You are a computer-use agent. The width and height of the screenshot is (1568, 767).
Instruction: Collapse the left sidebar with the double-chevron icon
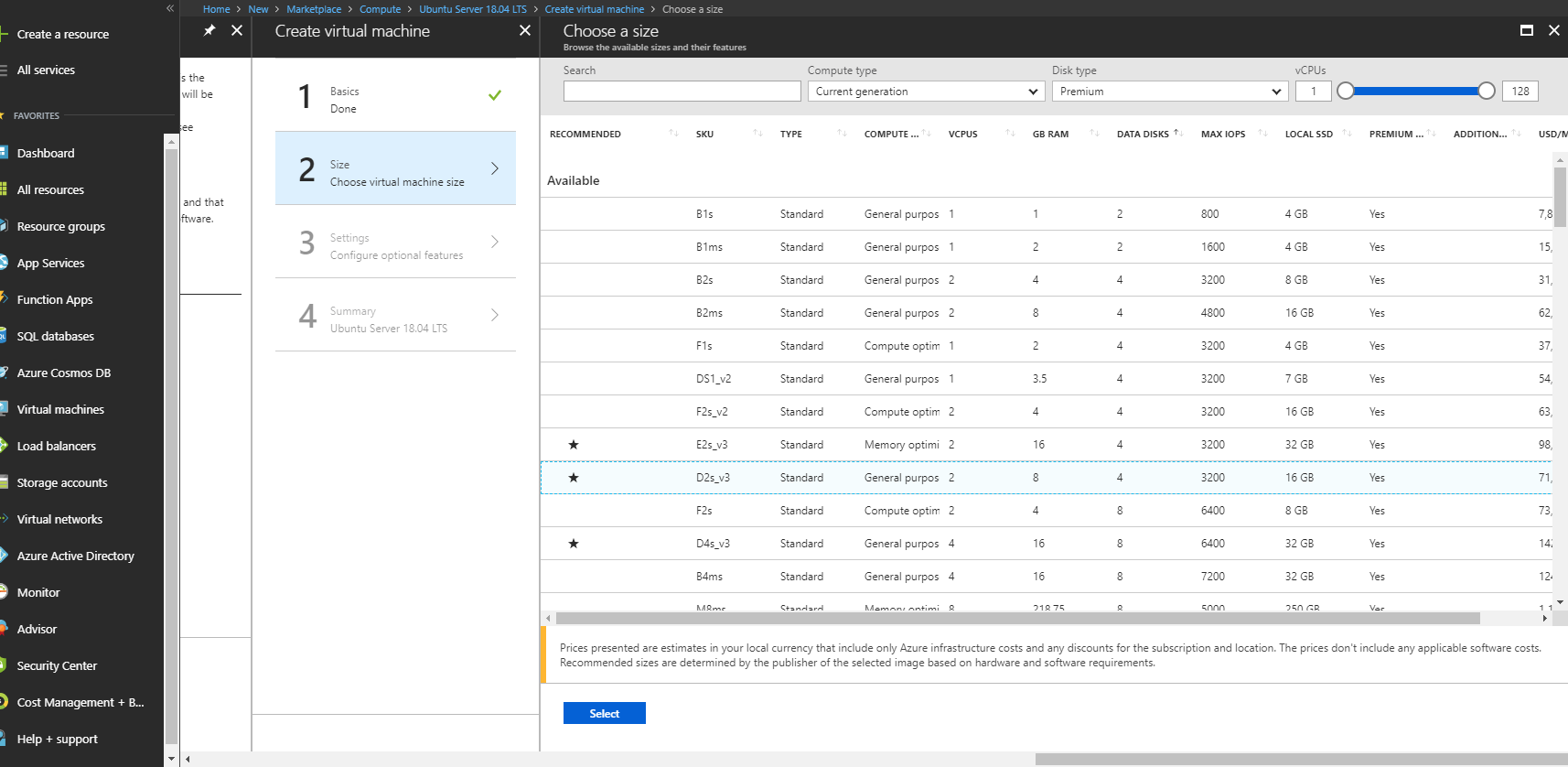(169, 8)
